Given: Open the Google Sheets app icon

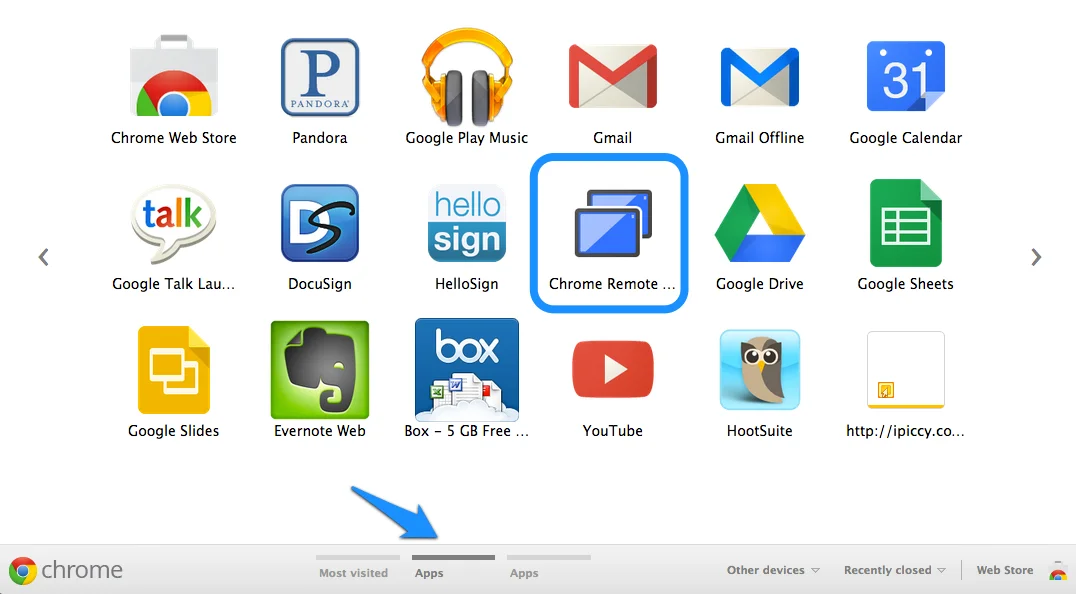Looking at the screenshot, I should [x=906, y=223].
